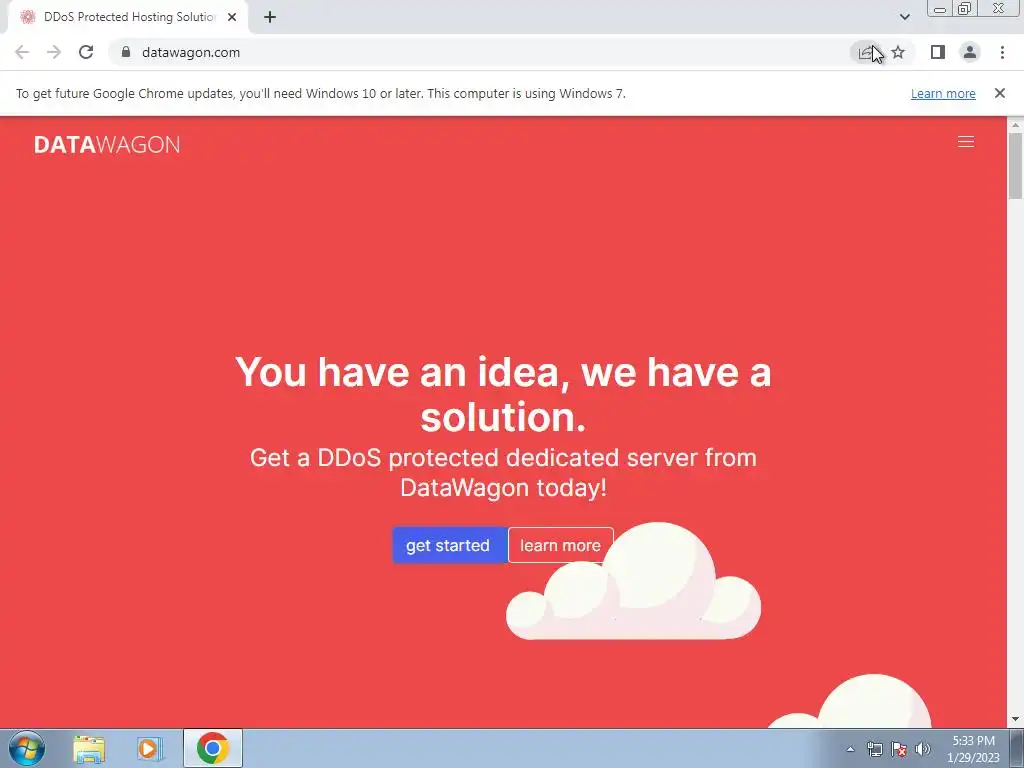Open the Chrome profile menu
Screen dimensions: 1024x768
(x=970, y=52)
